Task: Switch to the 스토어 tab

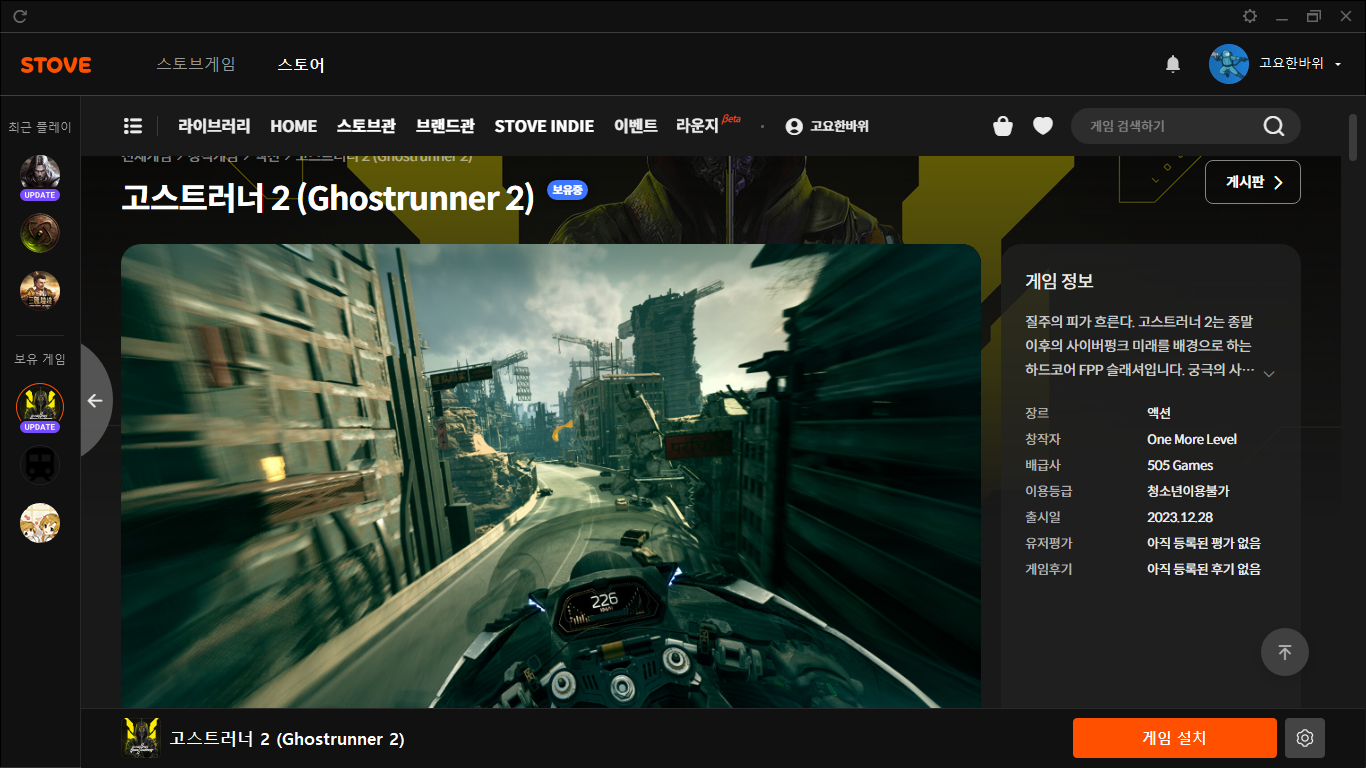Action: pos(301,65)
